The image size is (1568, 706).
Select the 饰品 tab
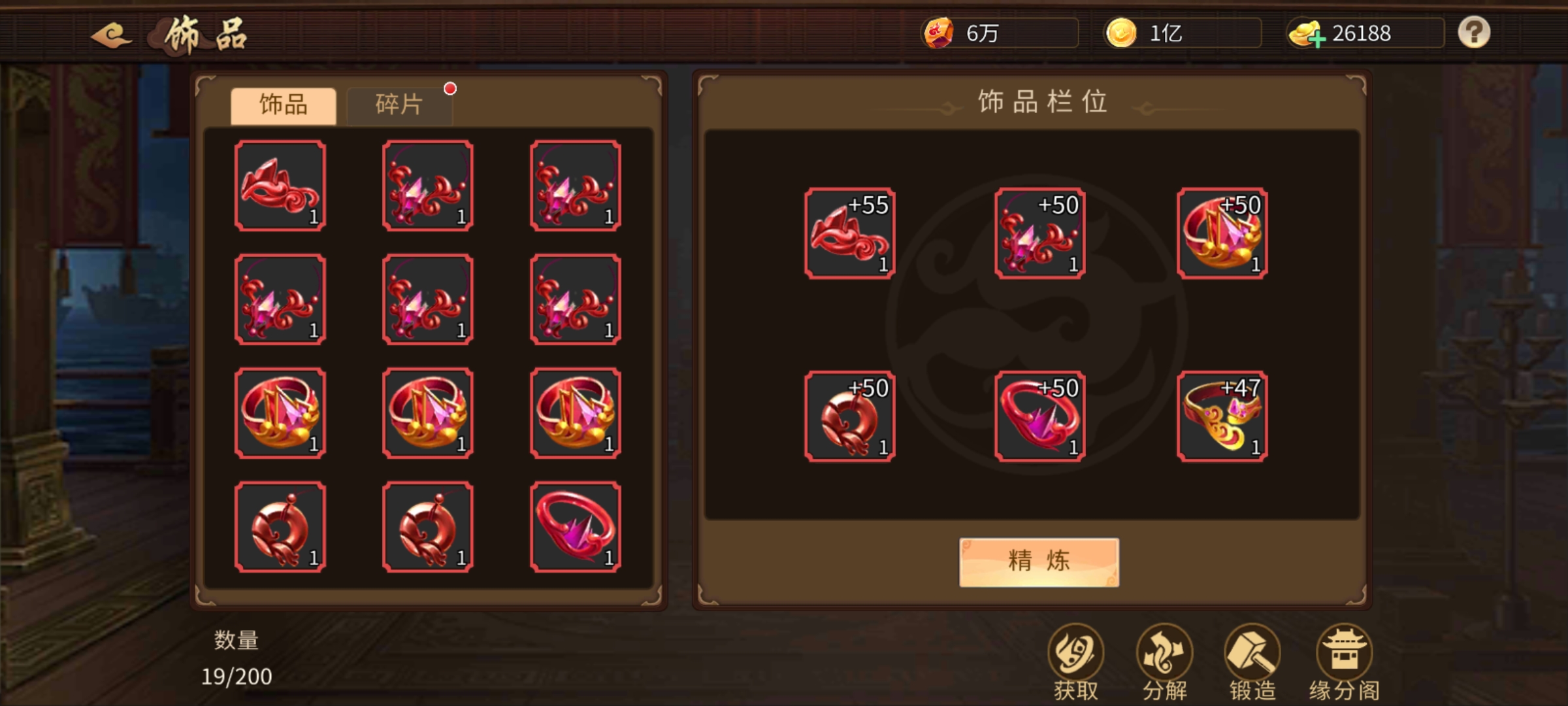point(284,105)
